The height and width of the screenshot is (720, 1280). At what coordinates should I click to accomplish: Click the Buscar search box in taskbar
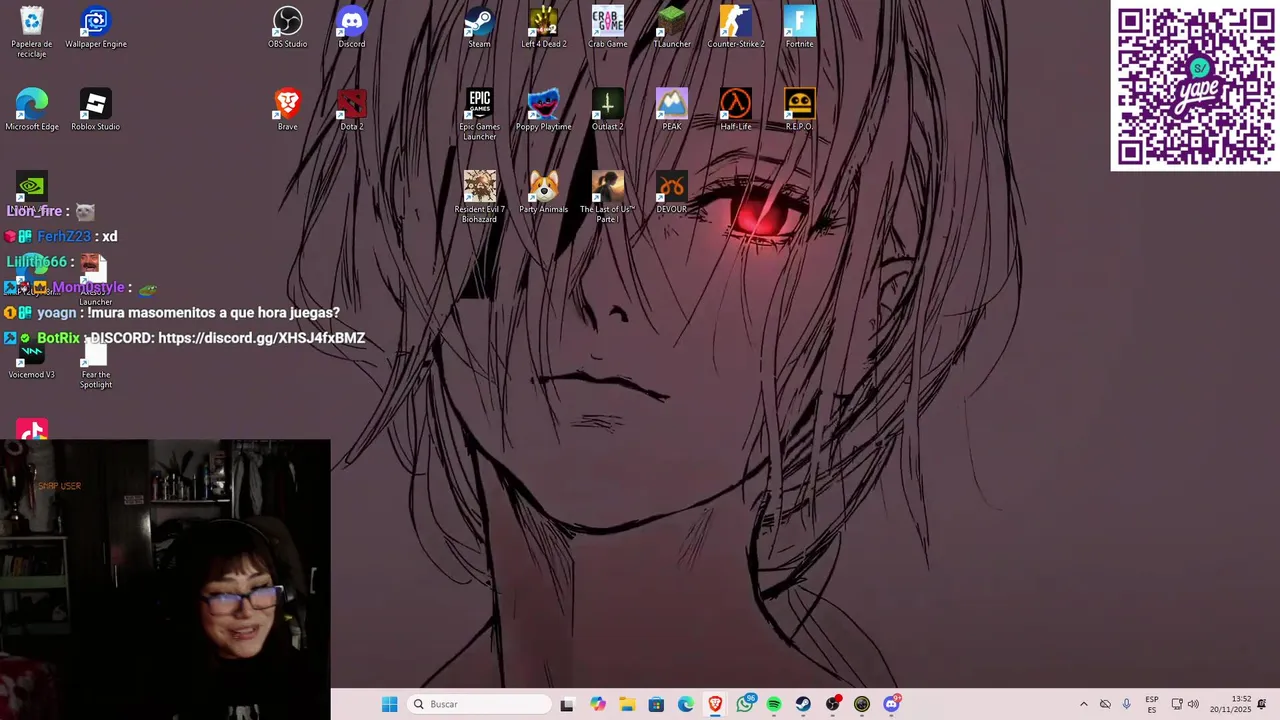coord(481,704)
